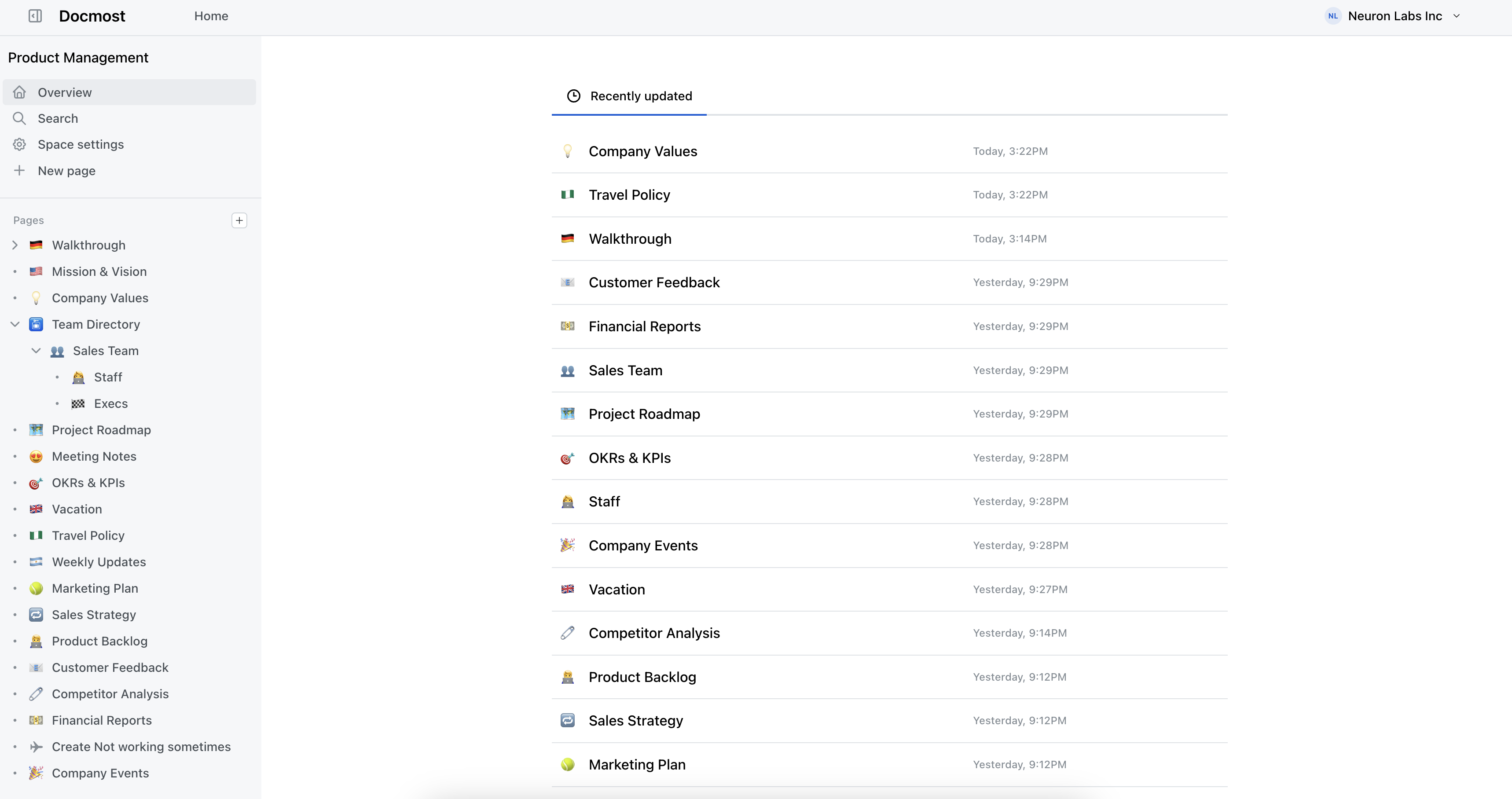Viewport: 1512px width, 799px height.
Task: Open Staff from the recent list
Action: coord(889,502)
